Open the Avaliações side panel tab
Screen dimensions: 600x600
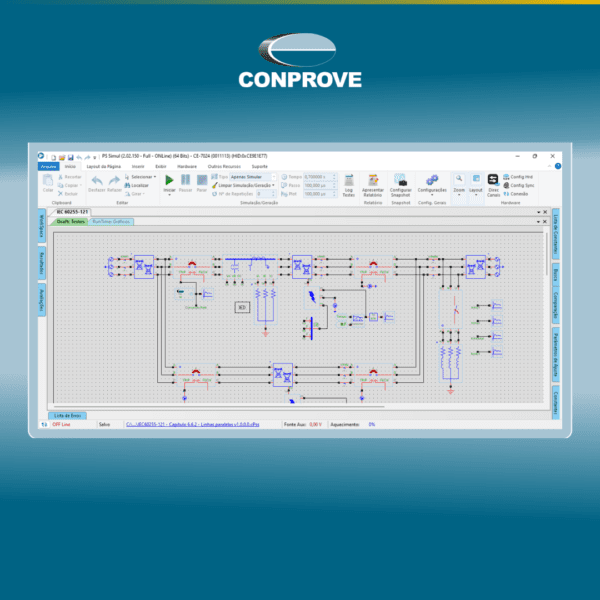tap(42, 300)
